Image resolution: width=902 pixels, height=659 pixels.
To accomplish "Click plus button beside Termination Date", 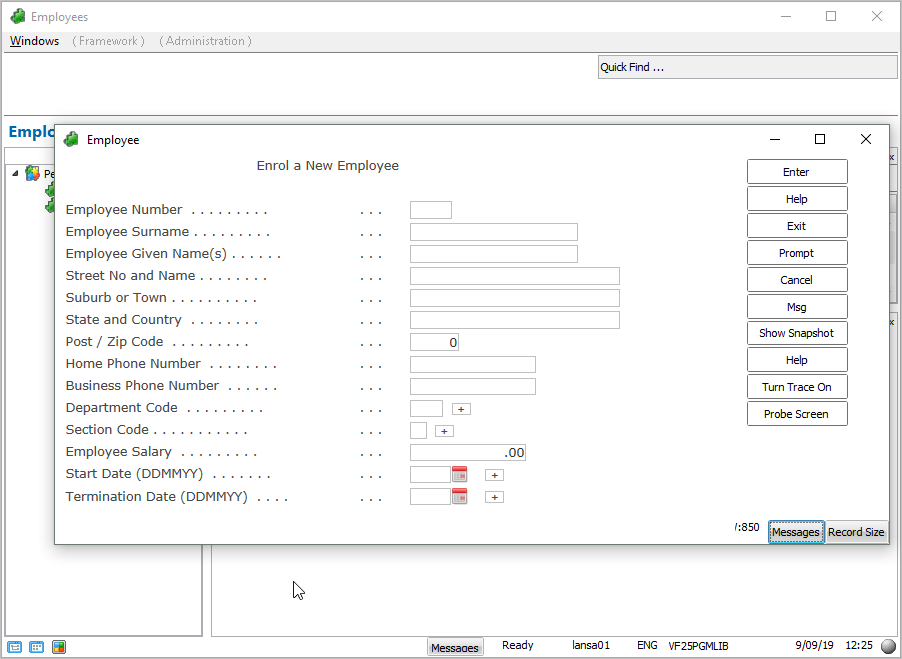I will [494, 497].
